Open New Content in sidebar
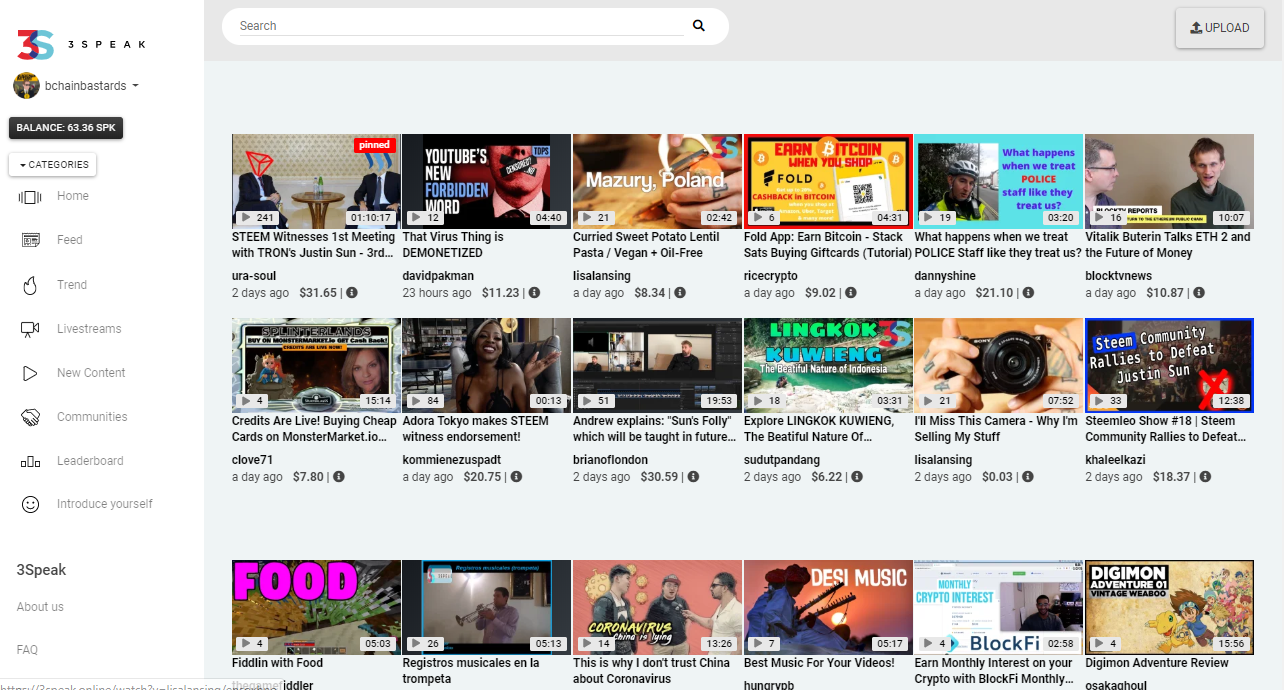Image resolution: width=1284 pixels, height=690 pixels. coord(91,373)
